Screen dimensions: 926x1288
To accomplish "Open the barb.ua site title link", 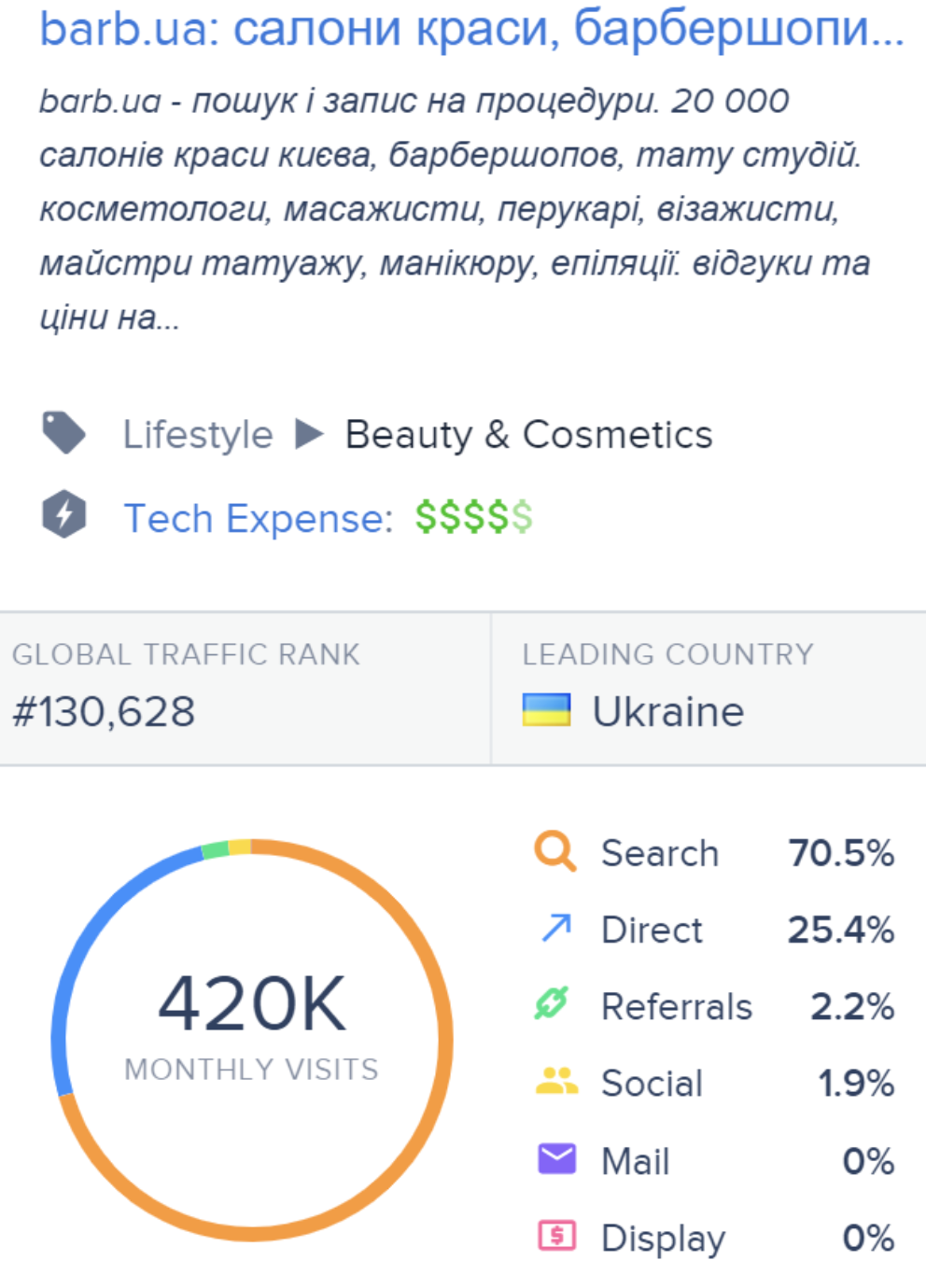I will click(x=471, y=29).
